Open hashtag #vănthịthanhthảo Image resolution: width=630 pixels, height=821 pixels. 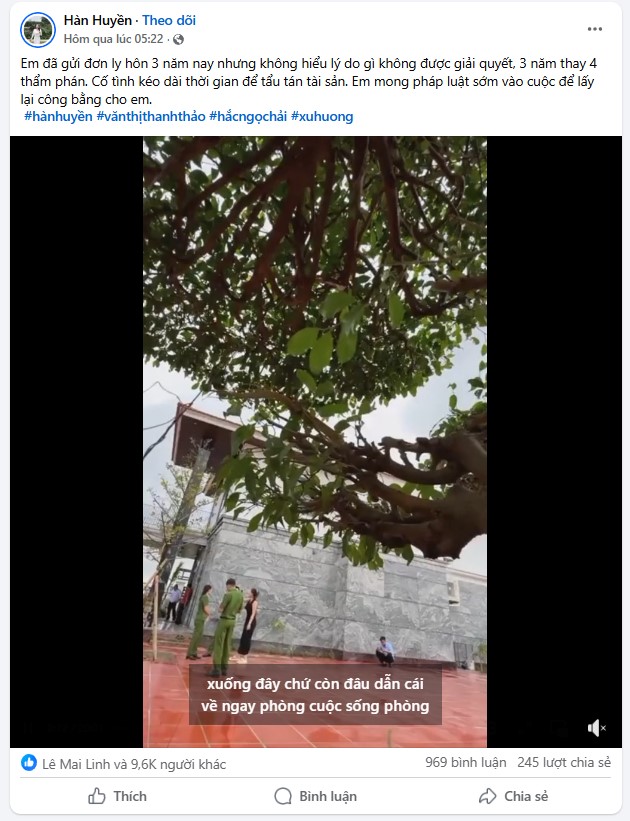pos(151,116)
